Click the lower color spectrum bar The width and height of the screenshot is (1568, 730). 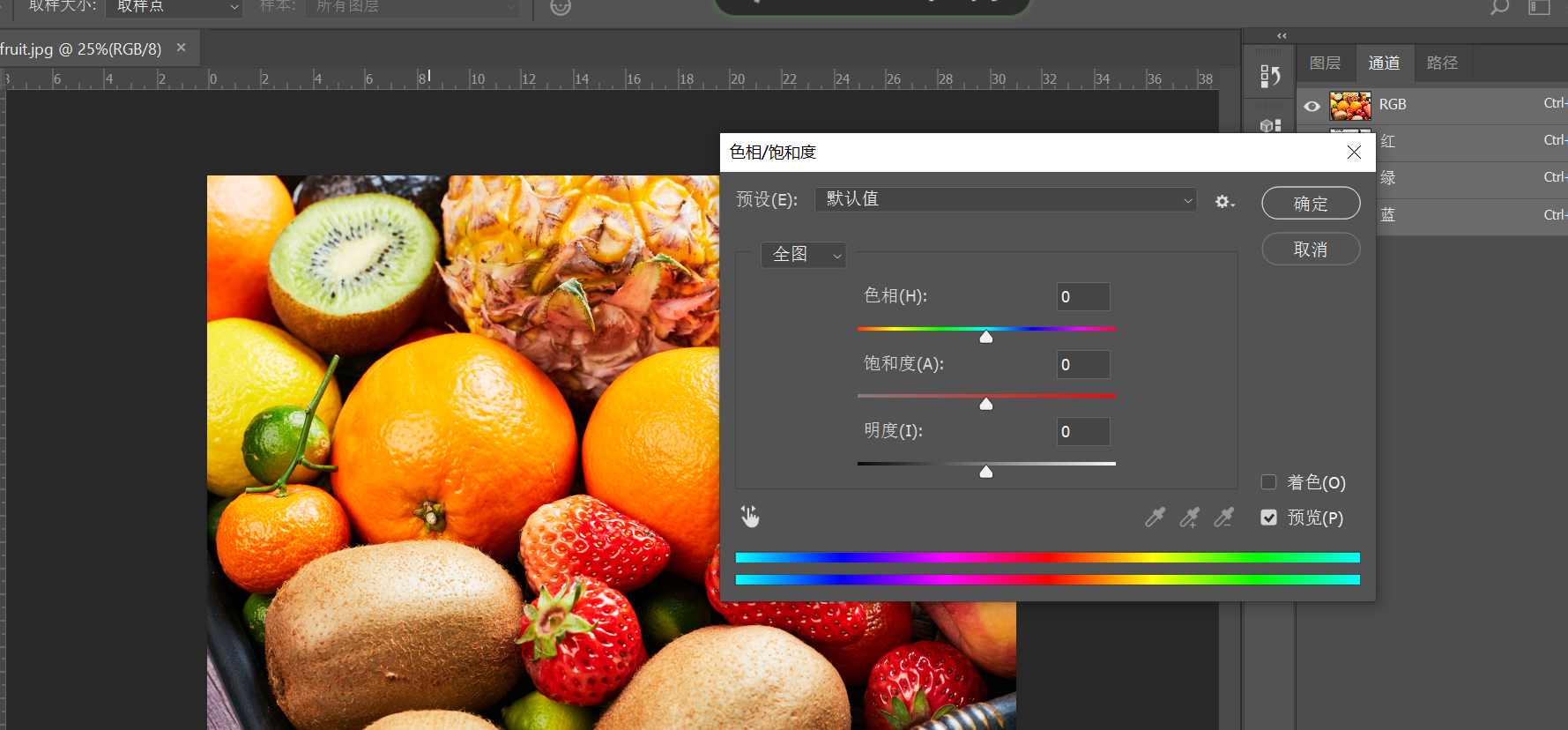(x=1048, y=579)
